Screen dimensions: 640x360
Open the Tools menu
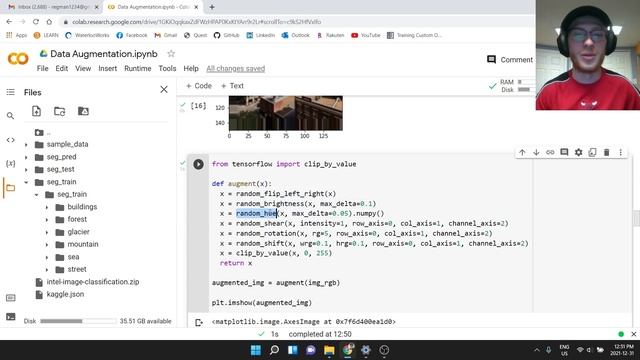(167, 69)
